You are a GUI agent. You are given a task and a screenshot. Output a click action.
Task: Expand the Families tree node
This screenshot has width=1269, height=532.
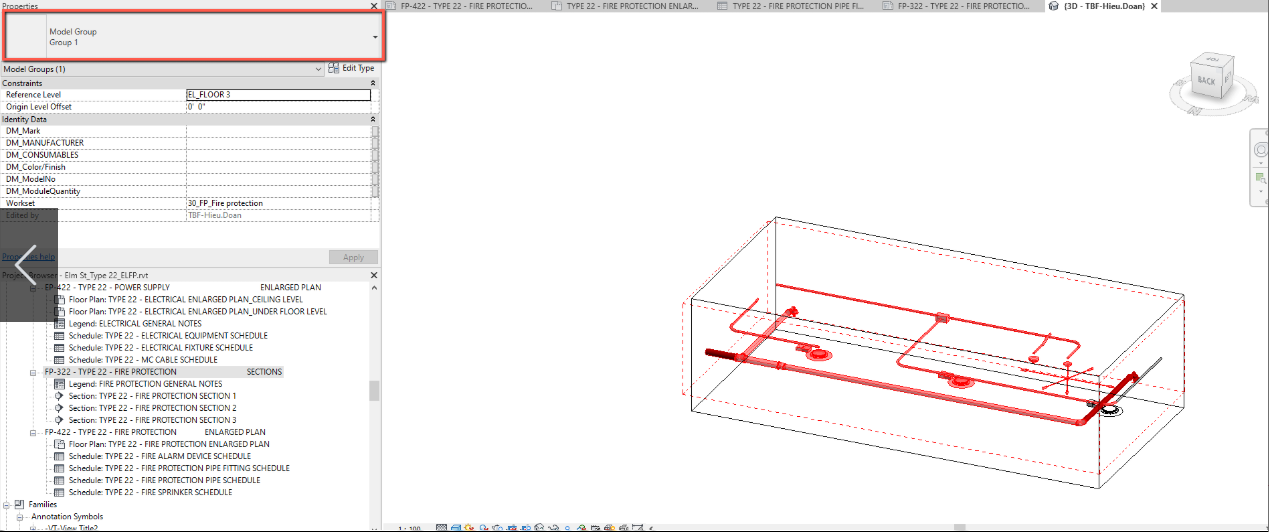pyautogui.click(x=6, y=504)
